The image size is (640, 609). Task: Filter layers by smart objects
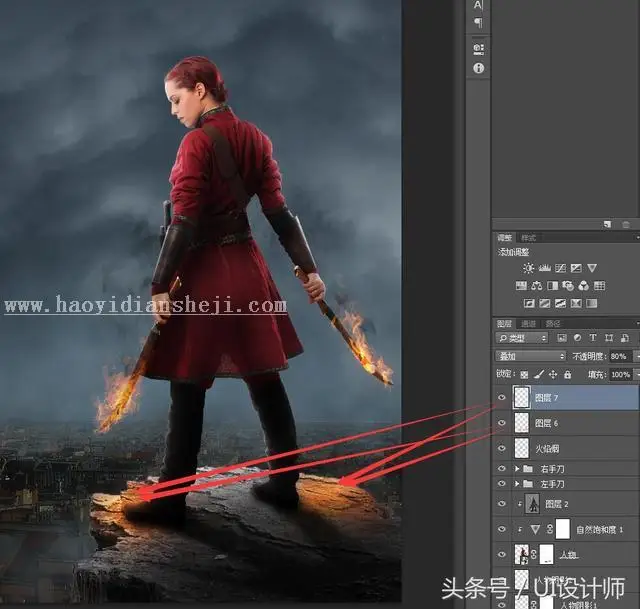tap(624, 338)
